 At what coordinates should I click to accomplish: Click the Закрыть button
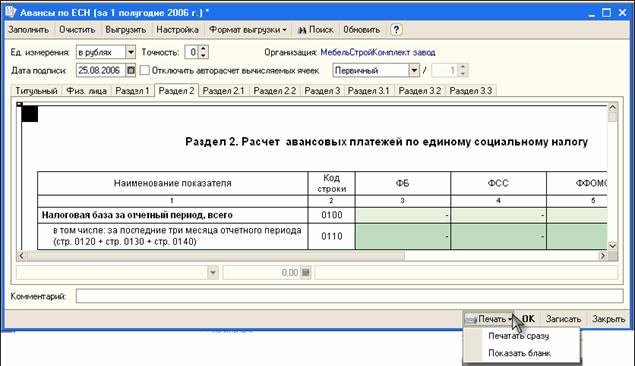pos(608,319)
